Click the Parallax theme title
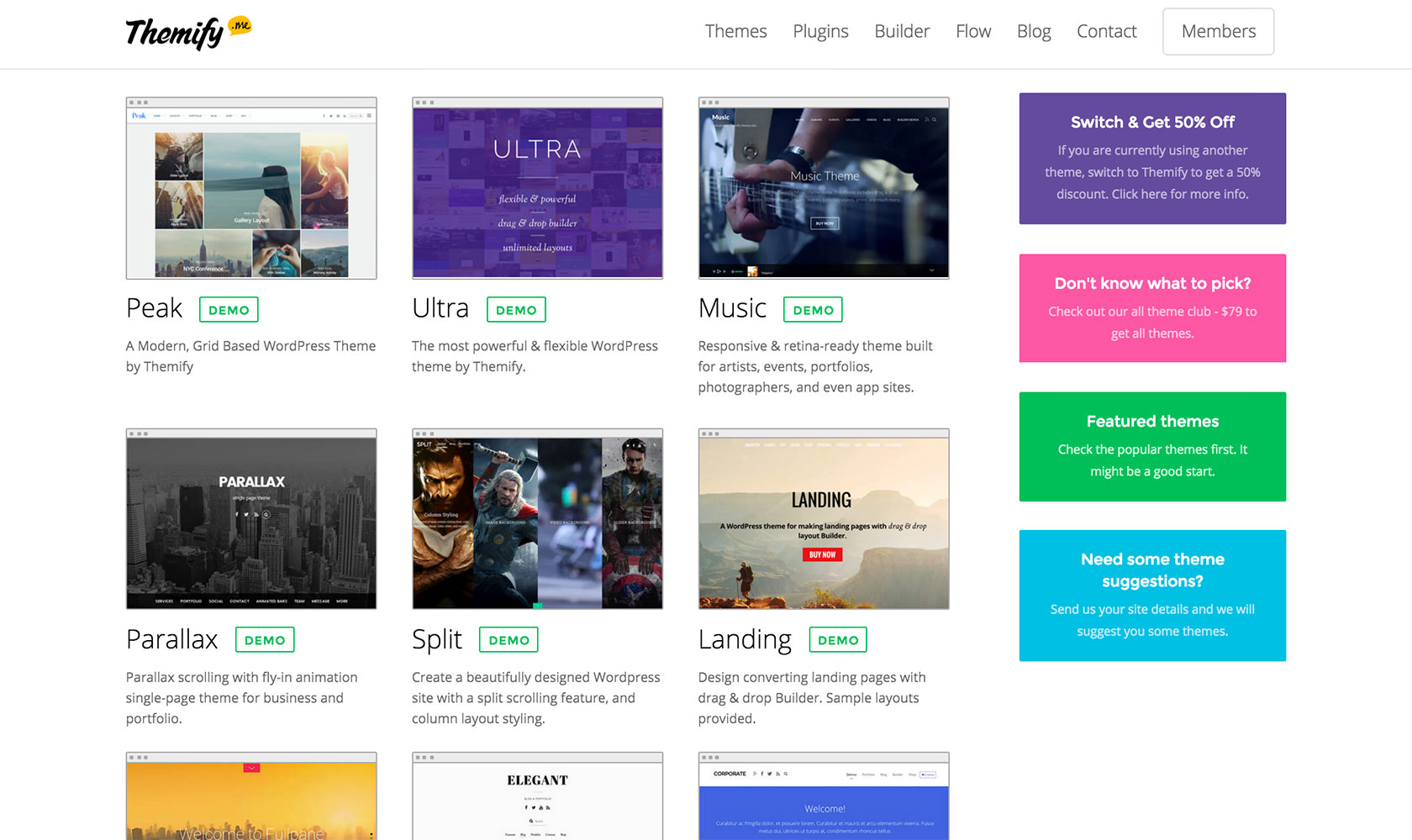This screenshot has height=840, width=1412. click(x=171, y=639)
